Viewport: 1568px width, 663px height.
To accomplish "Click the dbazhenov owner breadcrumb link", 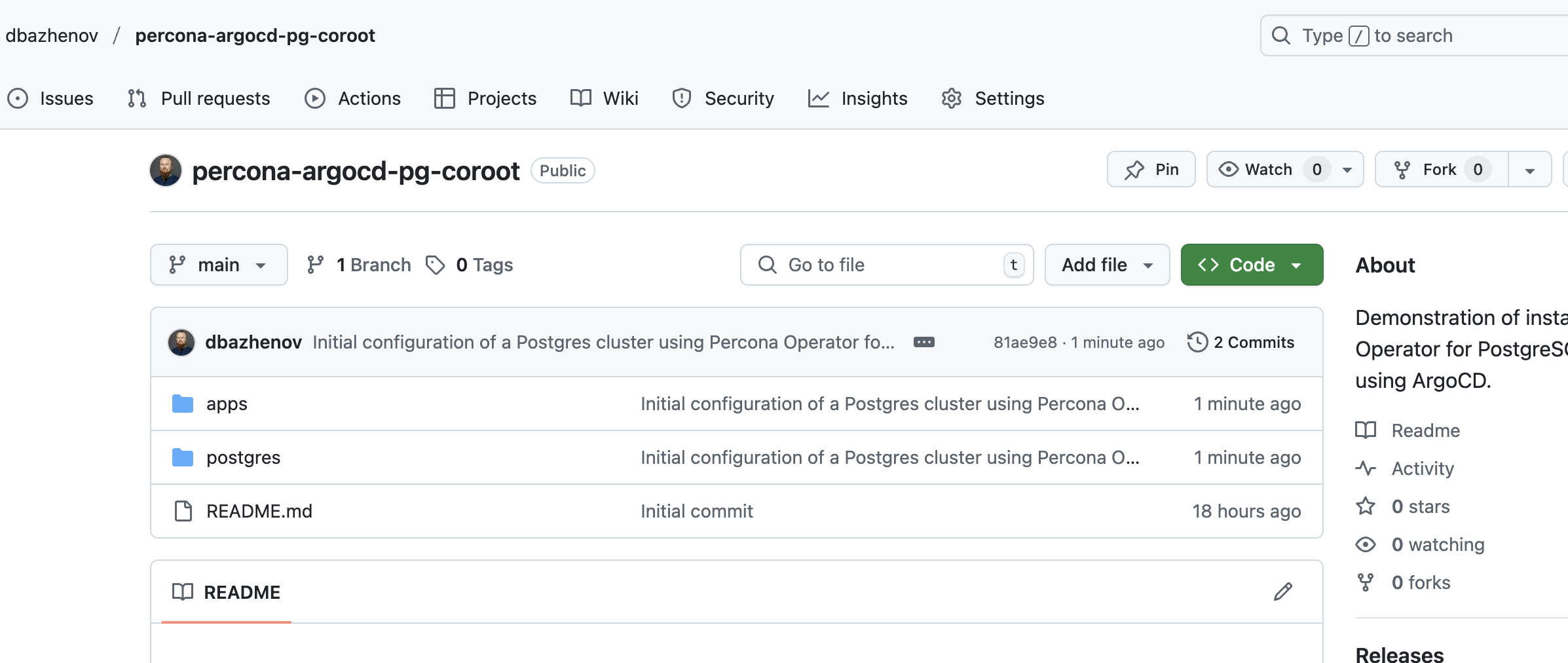I will click(x=52, y=35).
